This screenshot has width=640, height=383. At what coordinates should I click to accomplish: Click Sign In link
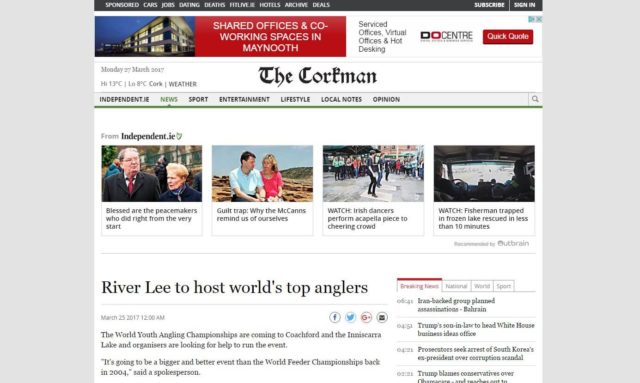click(x=524, y=5)
